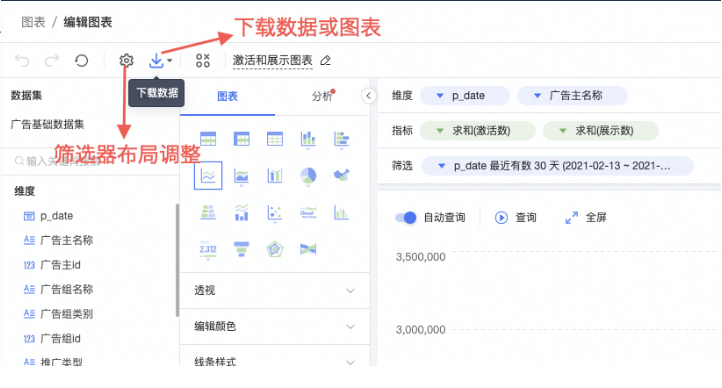The width and height of the screenshot is (722, 388).
Task: Select 广告主id field in dimension list
Action: (52, 265)
